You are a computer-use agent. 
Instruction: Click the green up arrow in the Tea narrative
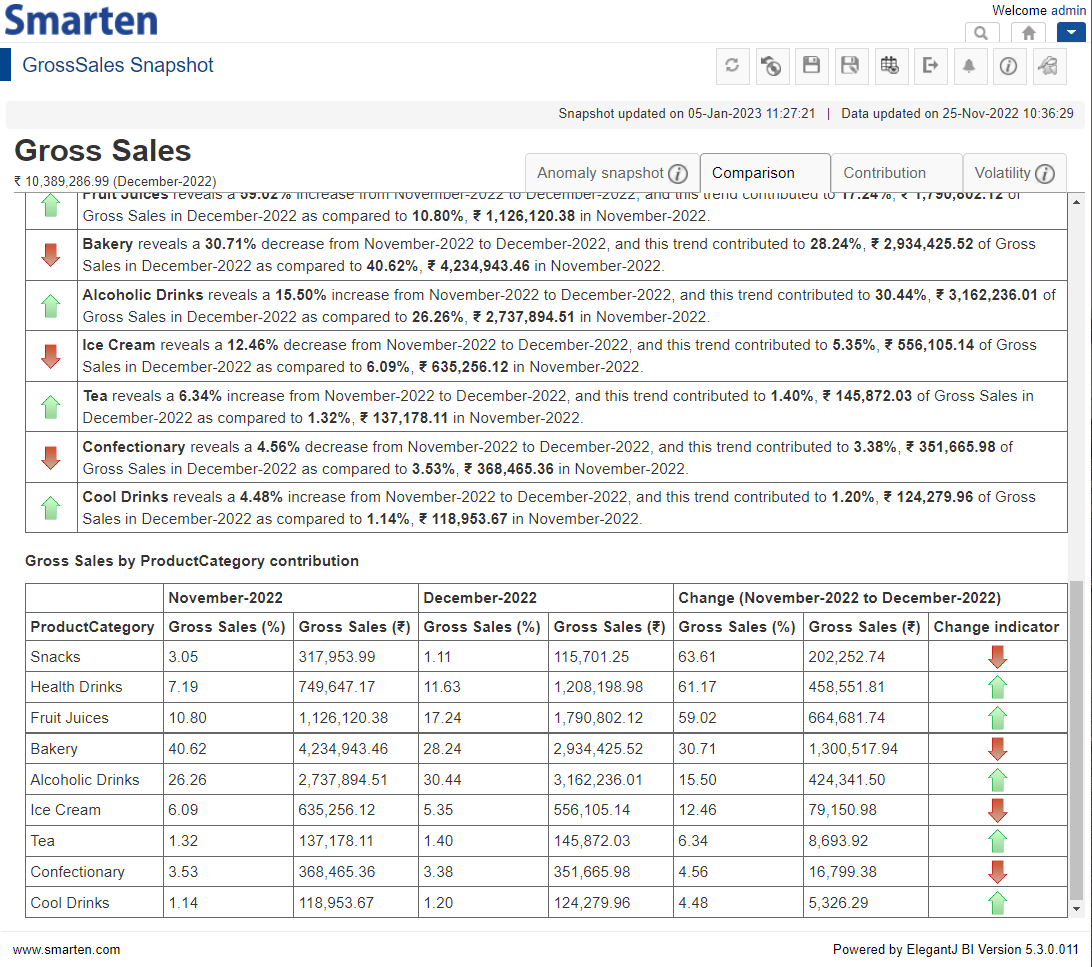51,407
